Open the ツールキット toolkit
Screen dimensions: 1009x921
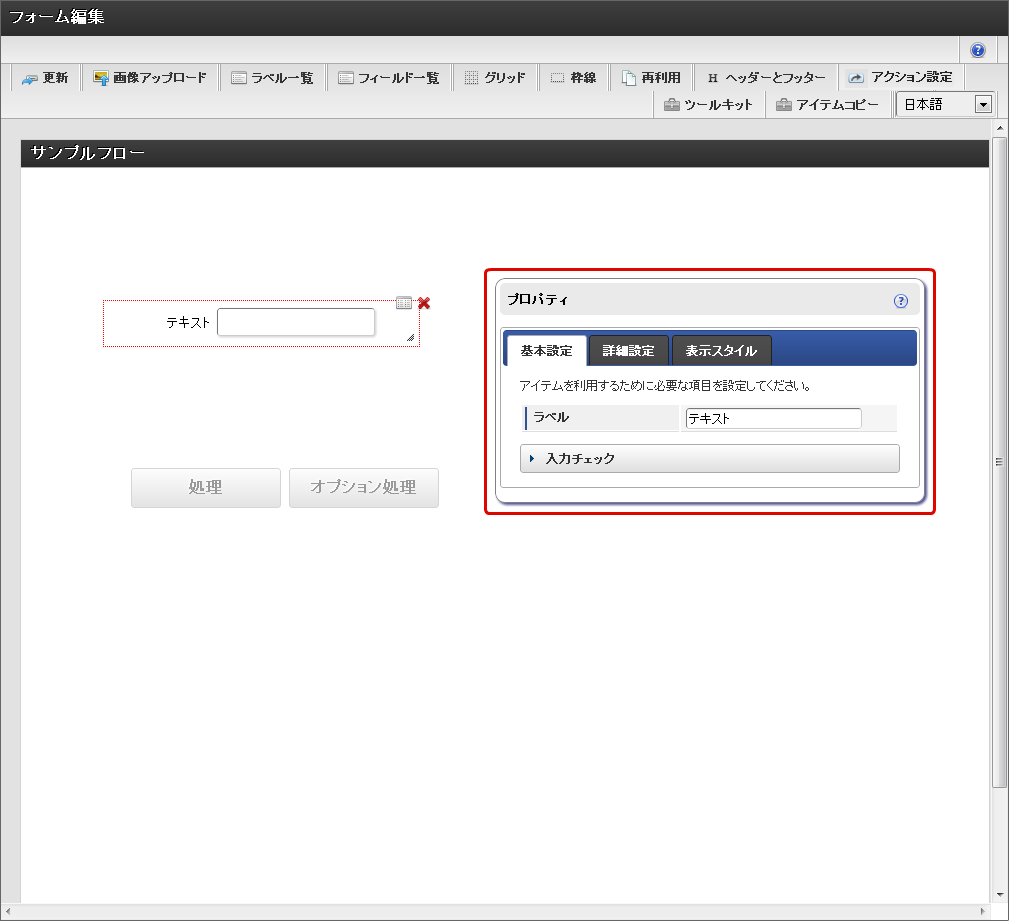click(708, 104)
